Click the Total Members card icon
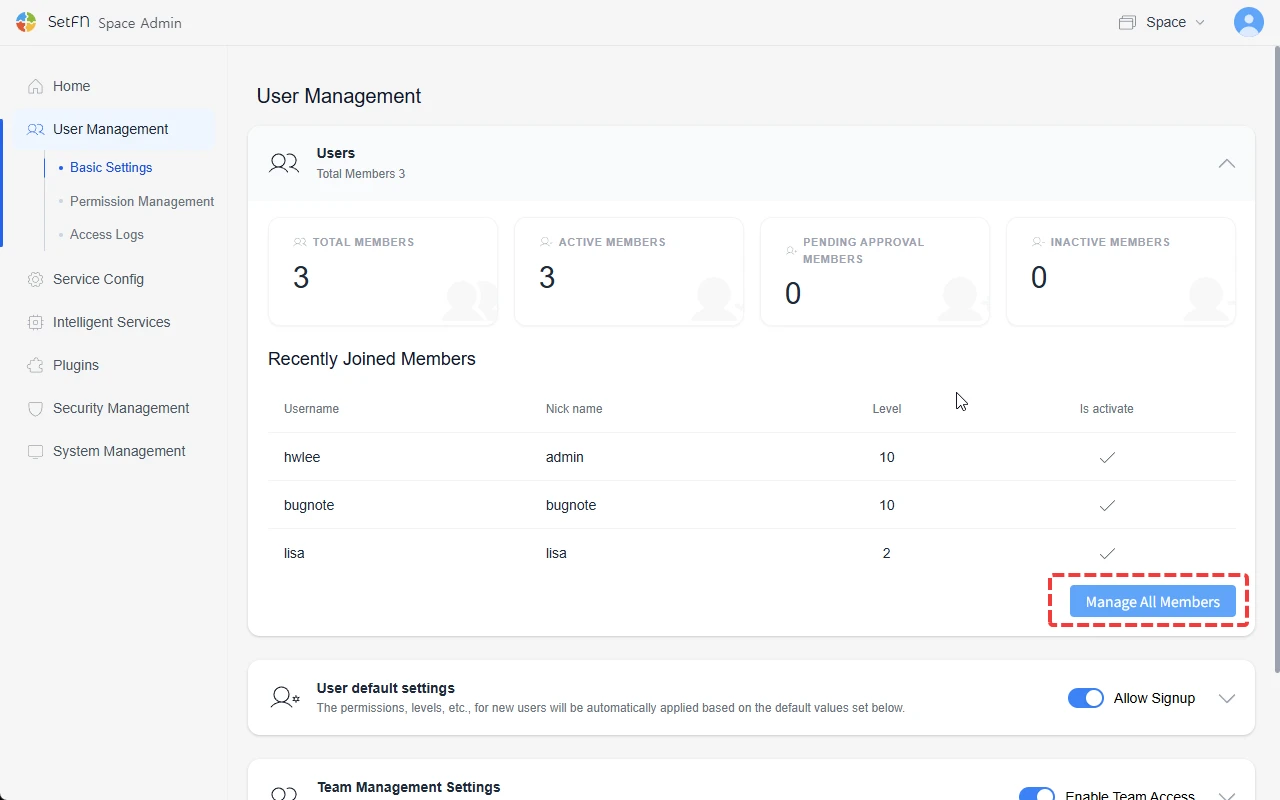 pyautogui.click(x=299, y=242)
